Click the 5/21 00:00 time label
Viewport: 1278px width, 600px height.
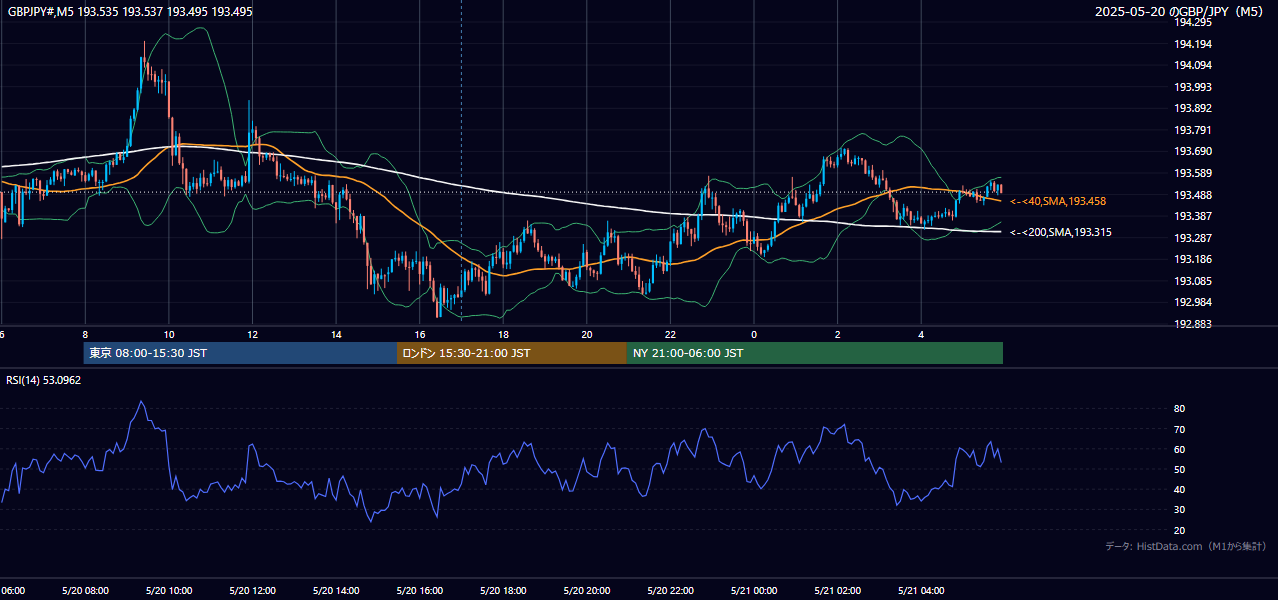[x=754, y=590]
